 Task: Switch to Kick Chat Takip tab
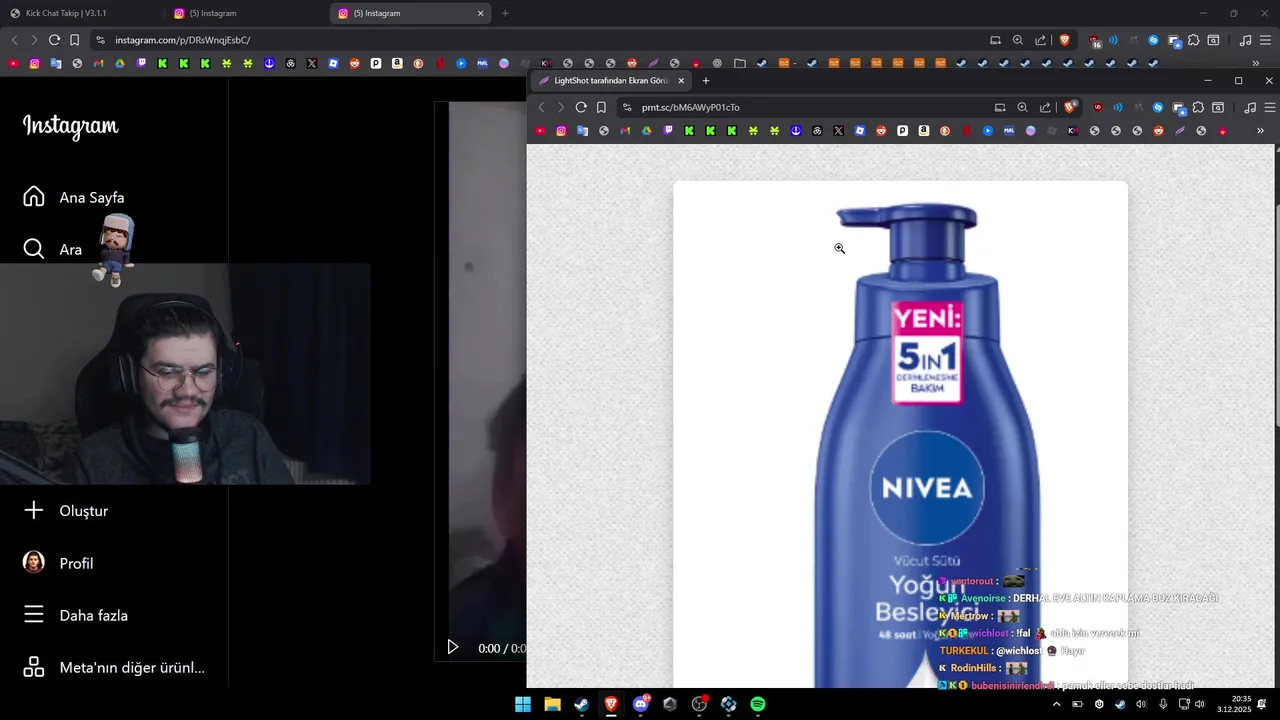(x=80, y=13)
